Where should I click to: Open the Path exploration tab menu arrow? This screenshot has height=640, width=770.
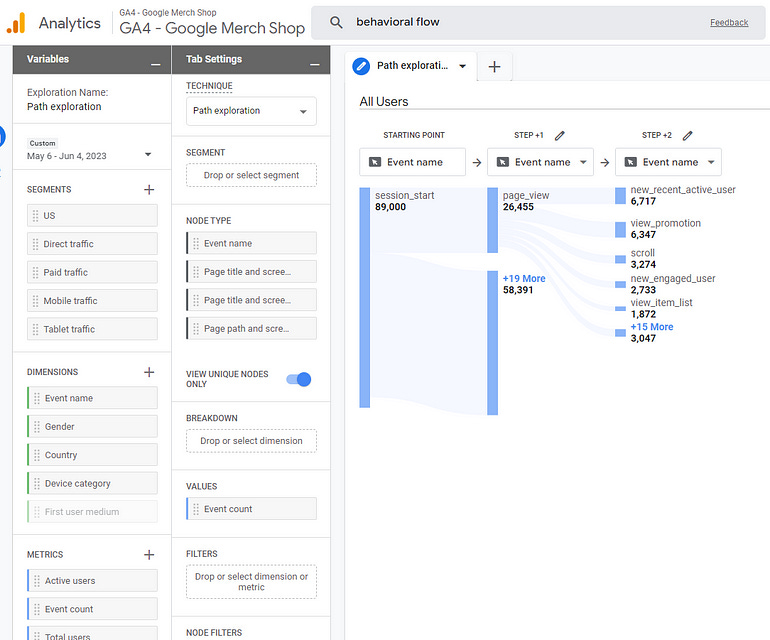click(462, 66)
